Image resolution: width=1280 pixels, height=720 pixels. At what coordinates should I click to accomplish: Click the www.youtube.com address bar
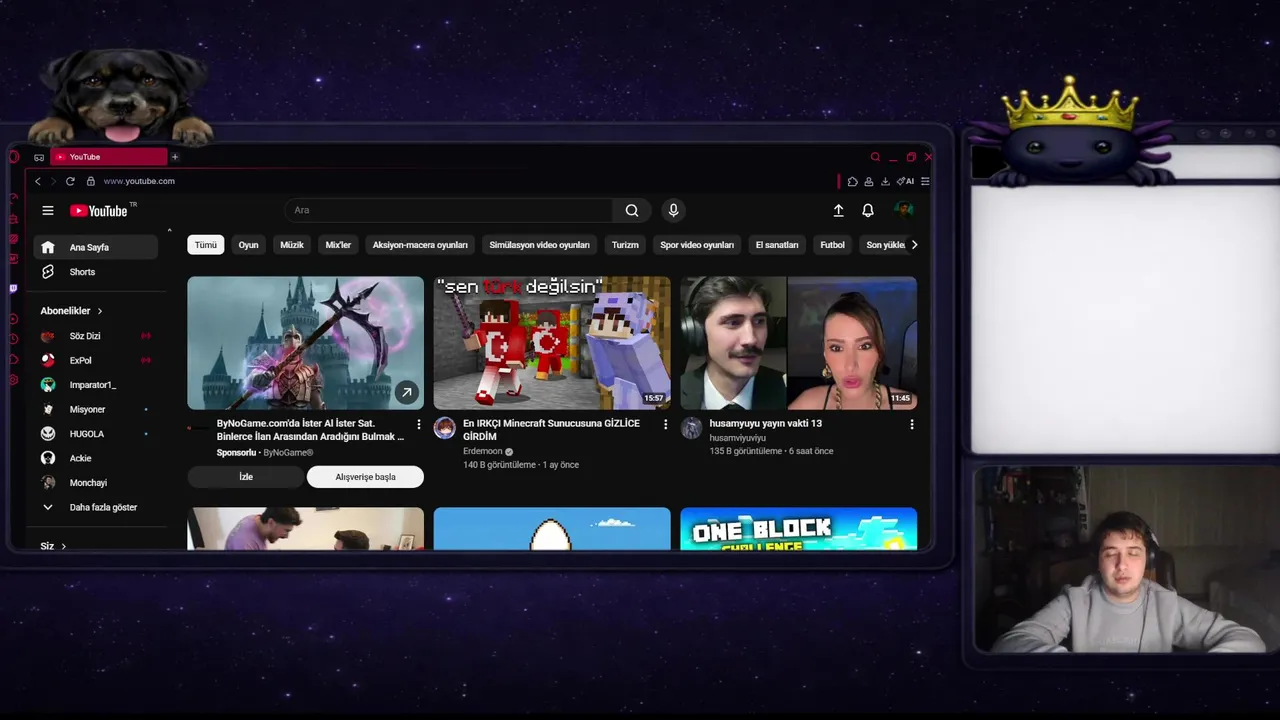pyautogui.click(x=139, y=181)
